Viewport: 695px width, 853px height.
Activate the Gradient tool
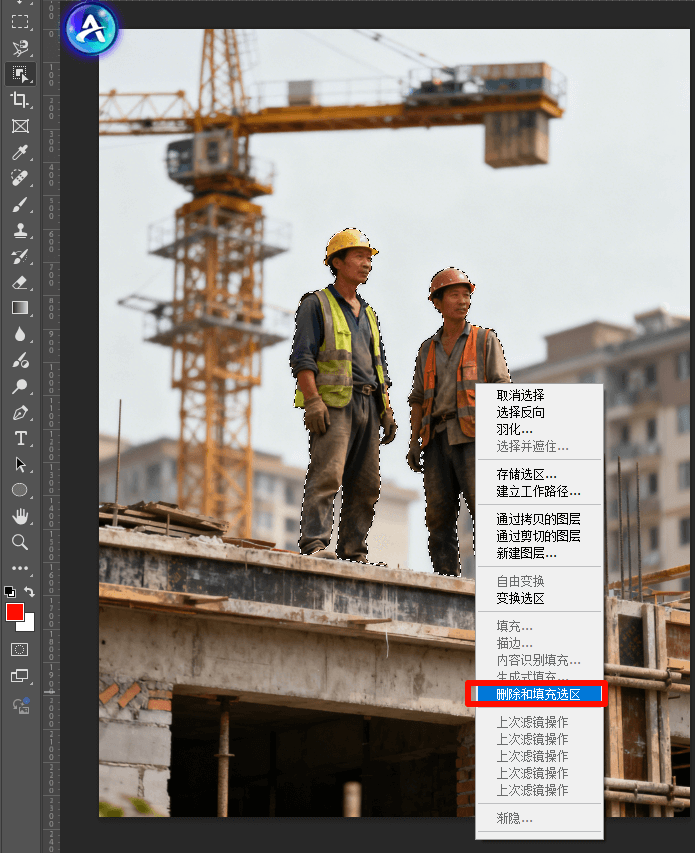(19, 308)
